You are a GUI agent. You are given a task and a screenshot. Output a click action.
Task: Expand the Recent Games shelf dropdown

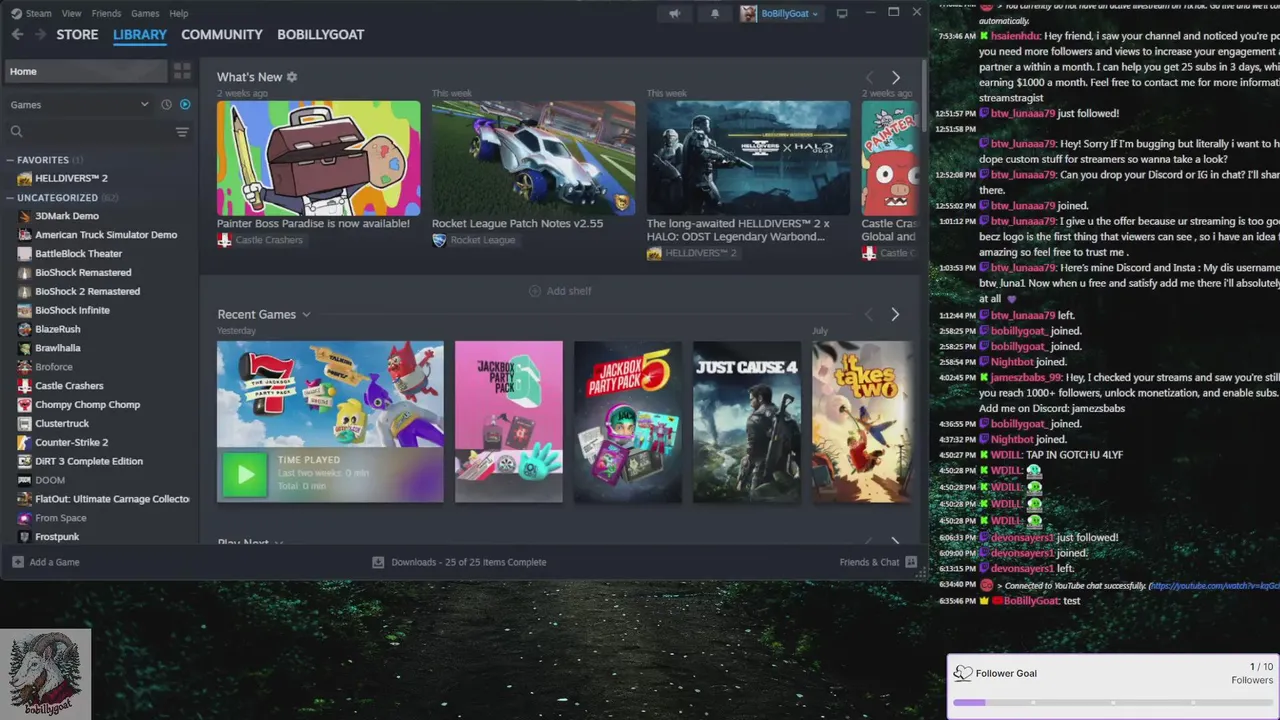tap(306, 314)
